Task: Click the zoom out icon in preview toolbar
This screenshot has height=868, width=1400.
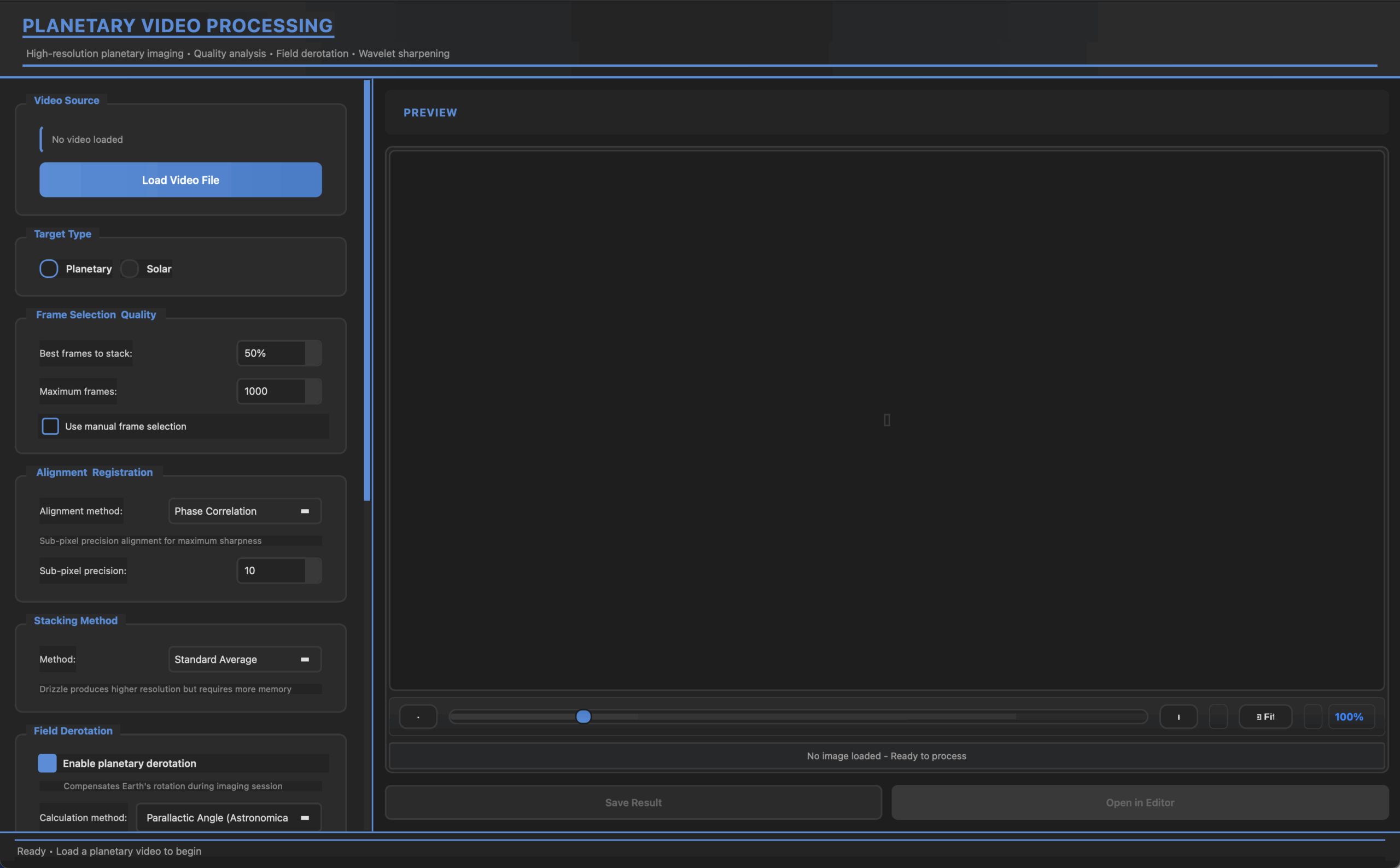Action: click(418, 716)
